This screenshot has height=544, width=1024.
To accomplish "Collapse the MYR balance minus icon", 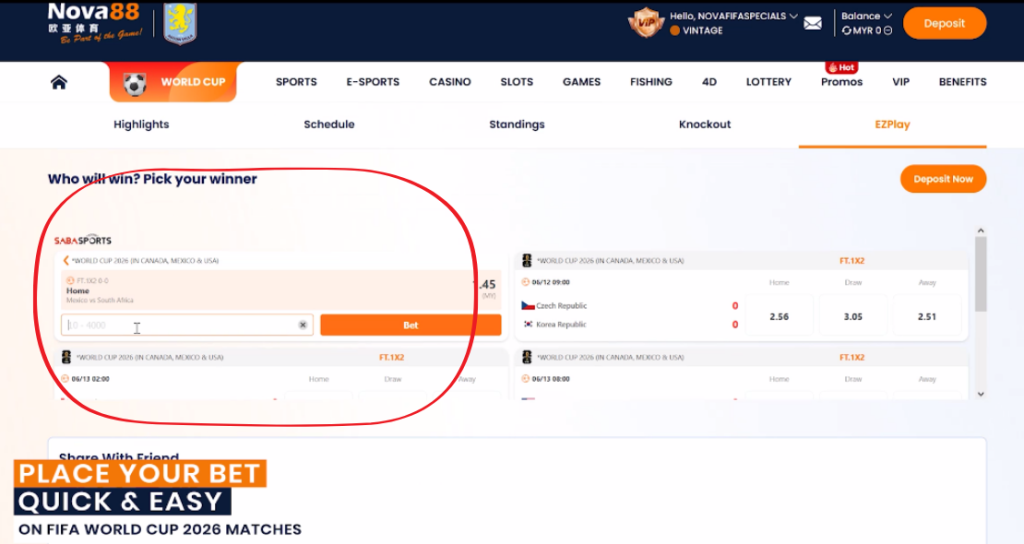I will tap(888, 30).
